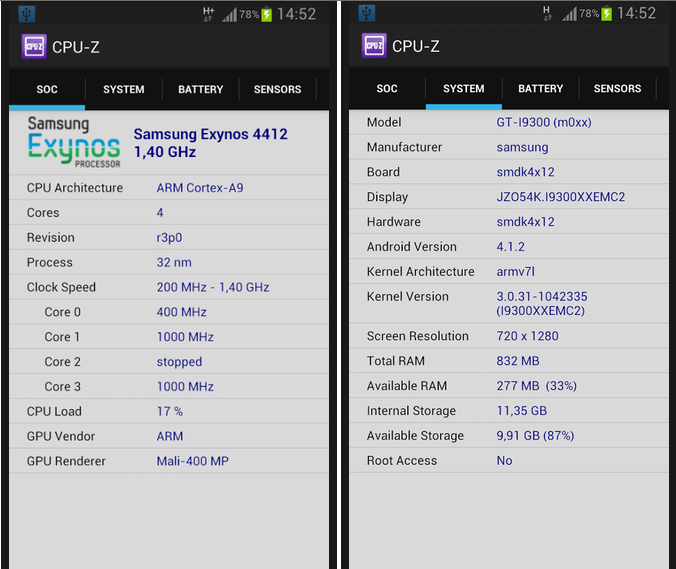Select the 'ARM Cortex-A9' architecture value
The width and height of the screenshot is (676, 569).
(200, 188)
